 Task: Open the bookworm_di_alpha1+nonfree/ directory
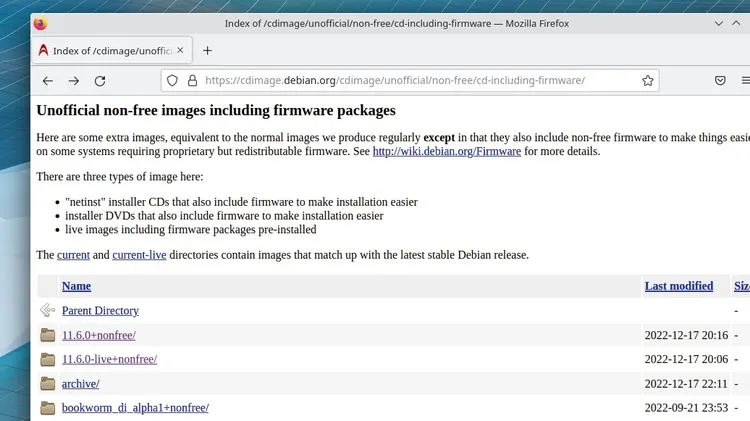point(135,408)
